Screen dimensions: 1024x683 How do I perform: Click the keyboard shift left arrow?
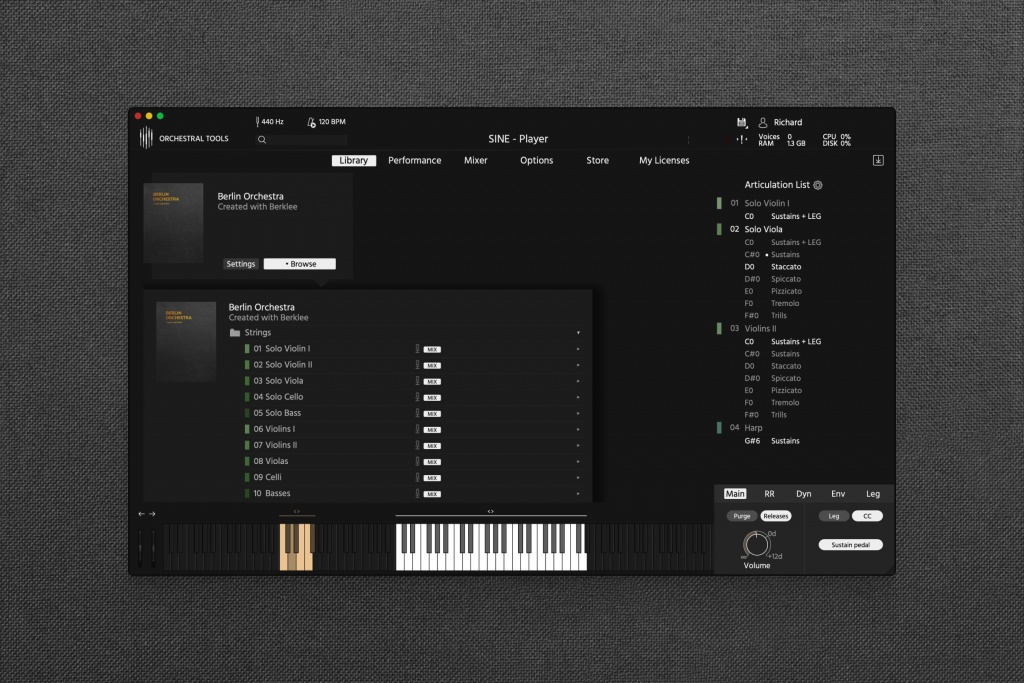141,514
